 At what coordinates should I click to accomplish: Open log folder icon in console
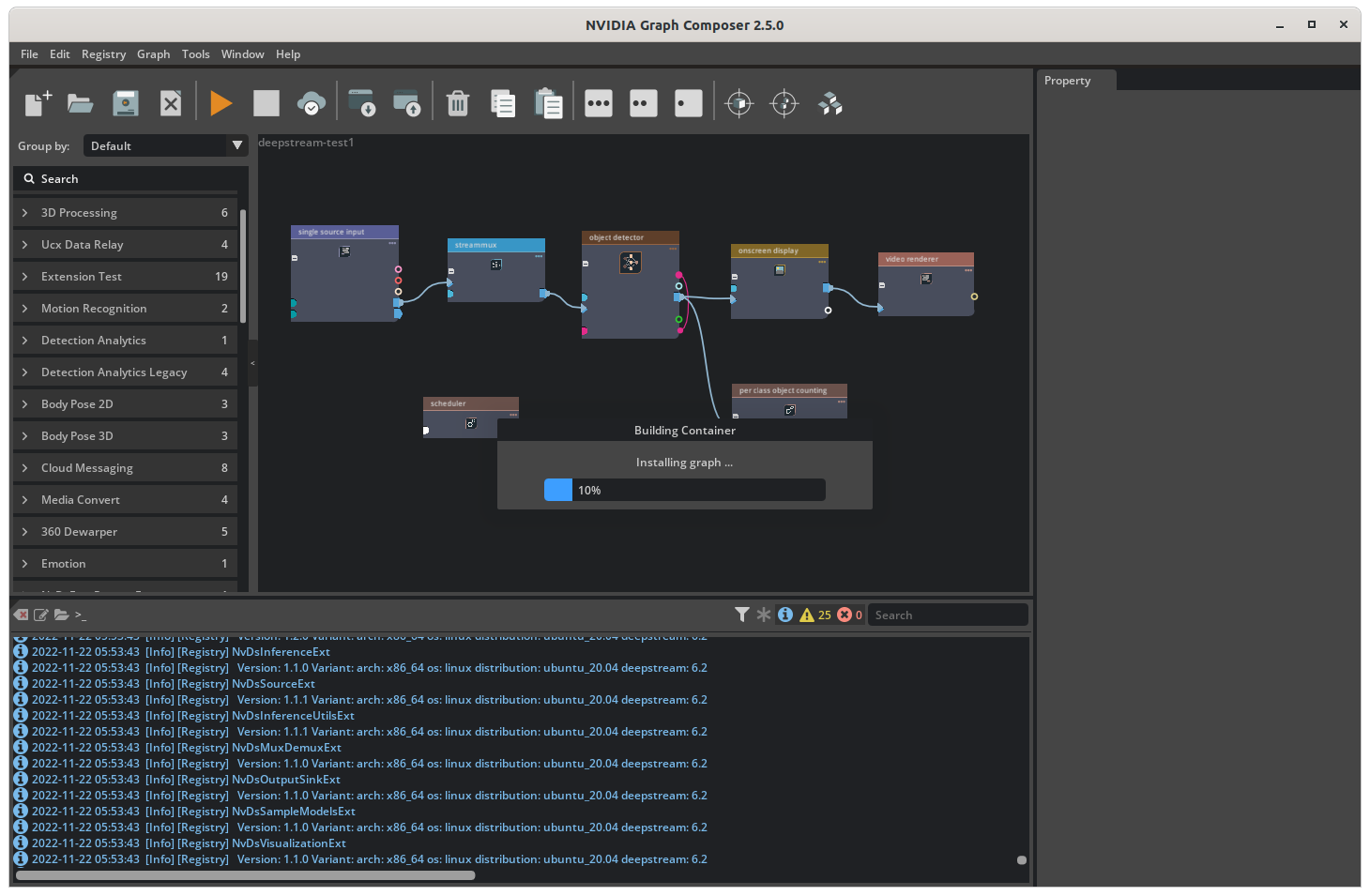coord(61,615)
